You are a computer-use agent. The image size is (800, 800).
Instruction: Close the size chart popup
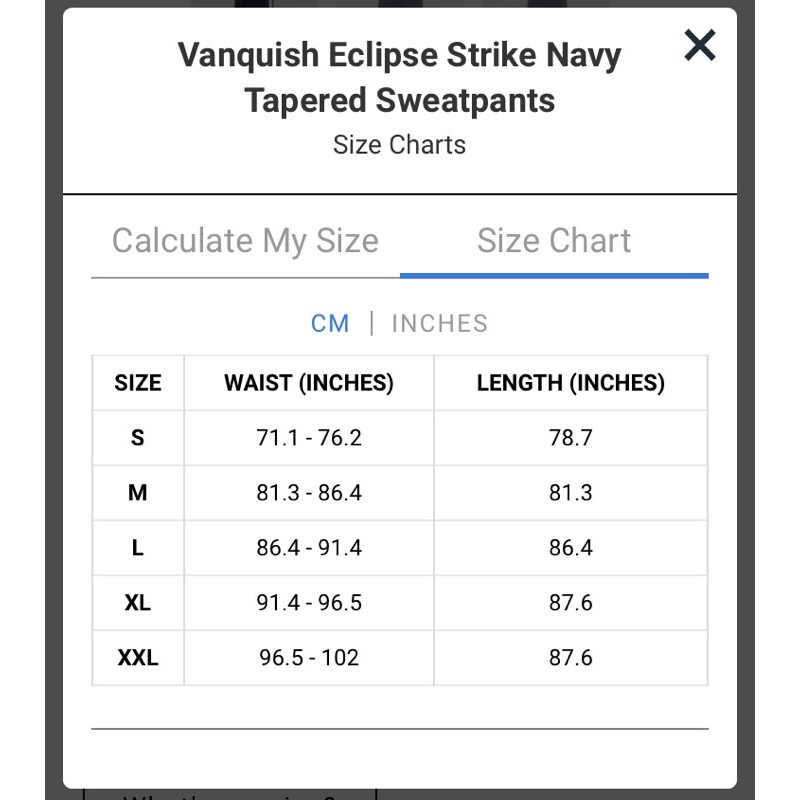tap(700, 45)
